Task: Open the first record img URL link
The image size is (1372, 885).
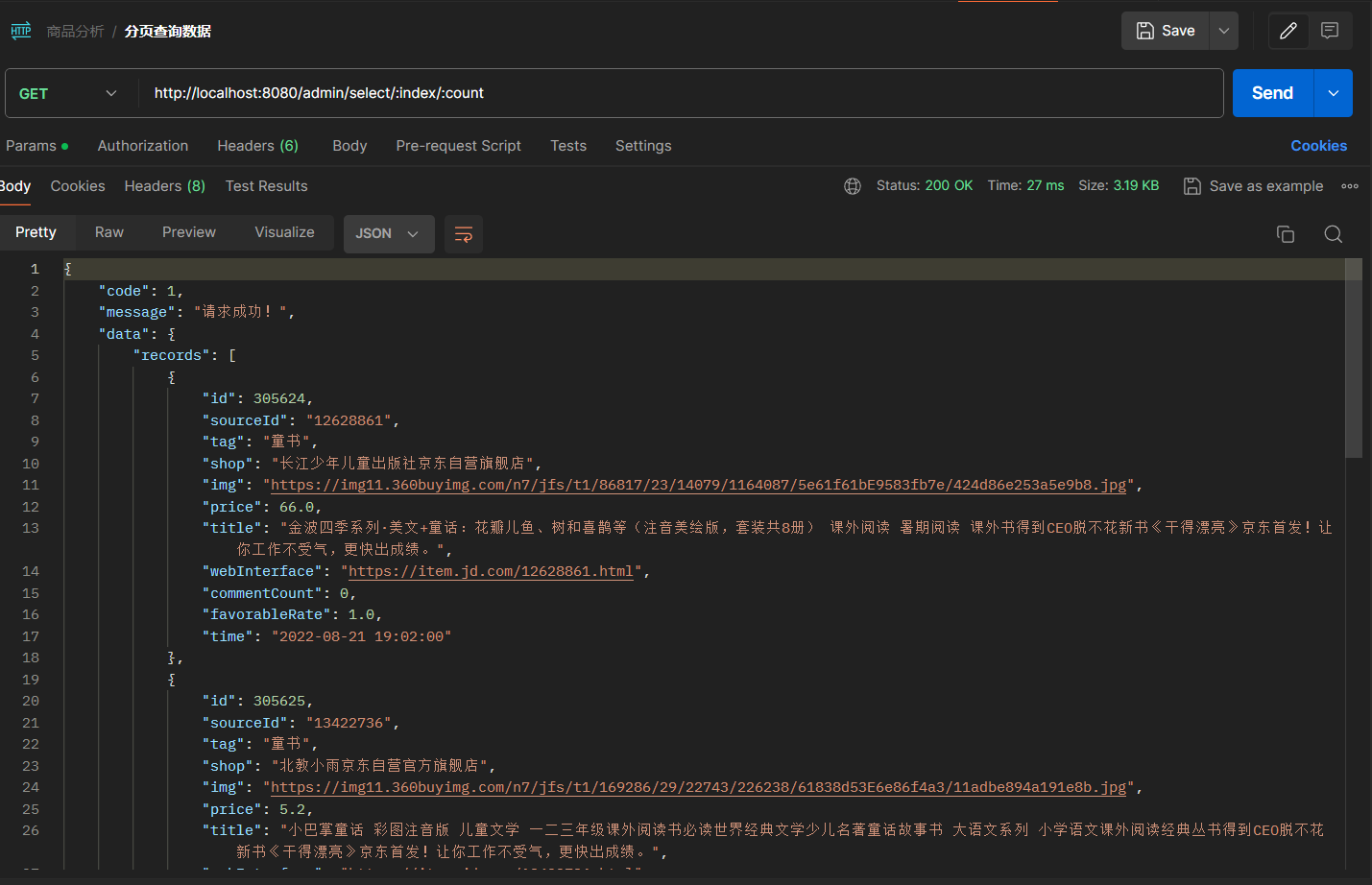Action: coord(698,485)
